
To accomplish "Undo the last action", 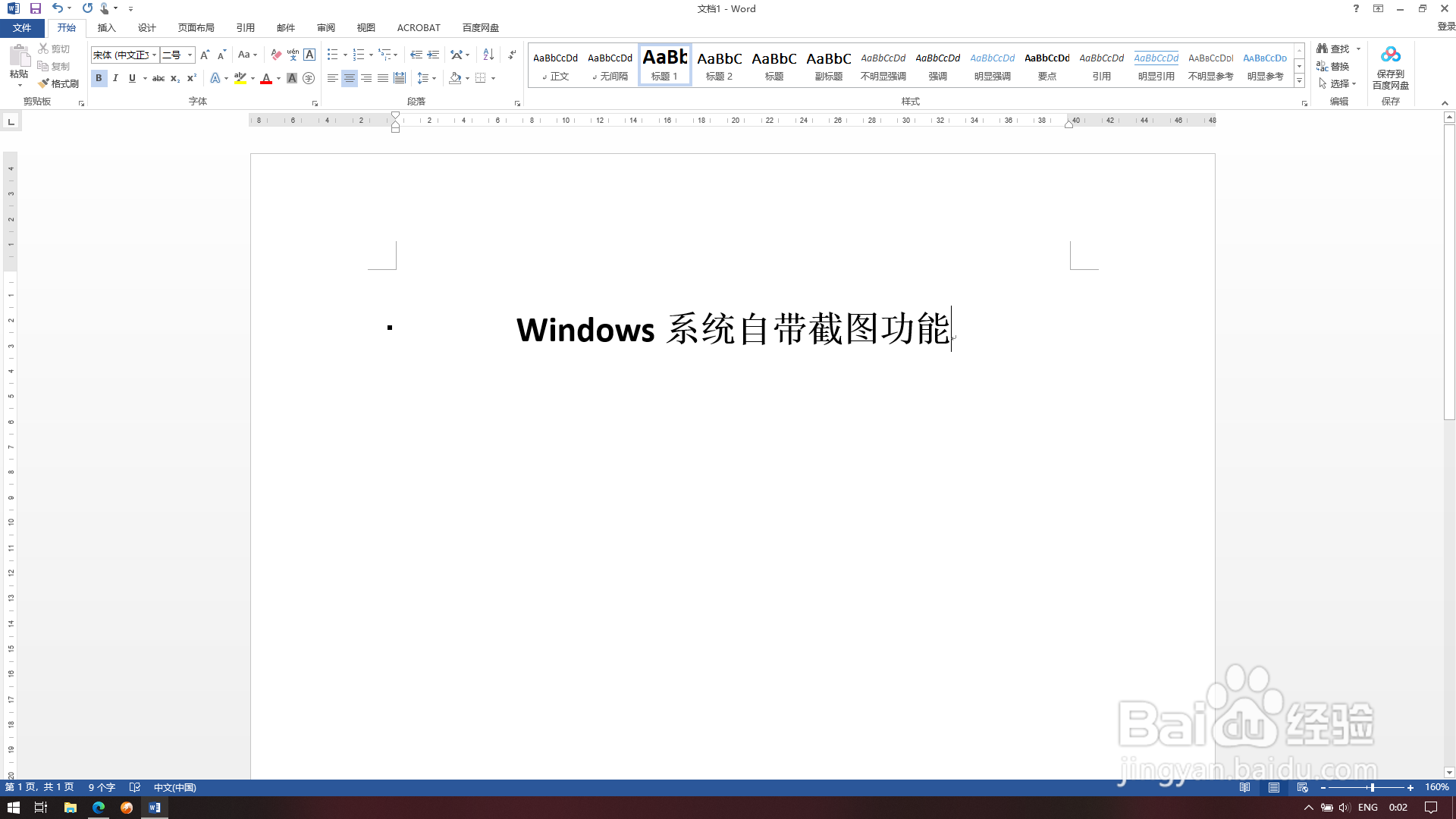I will [x=58, y=8].
